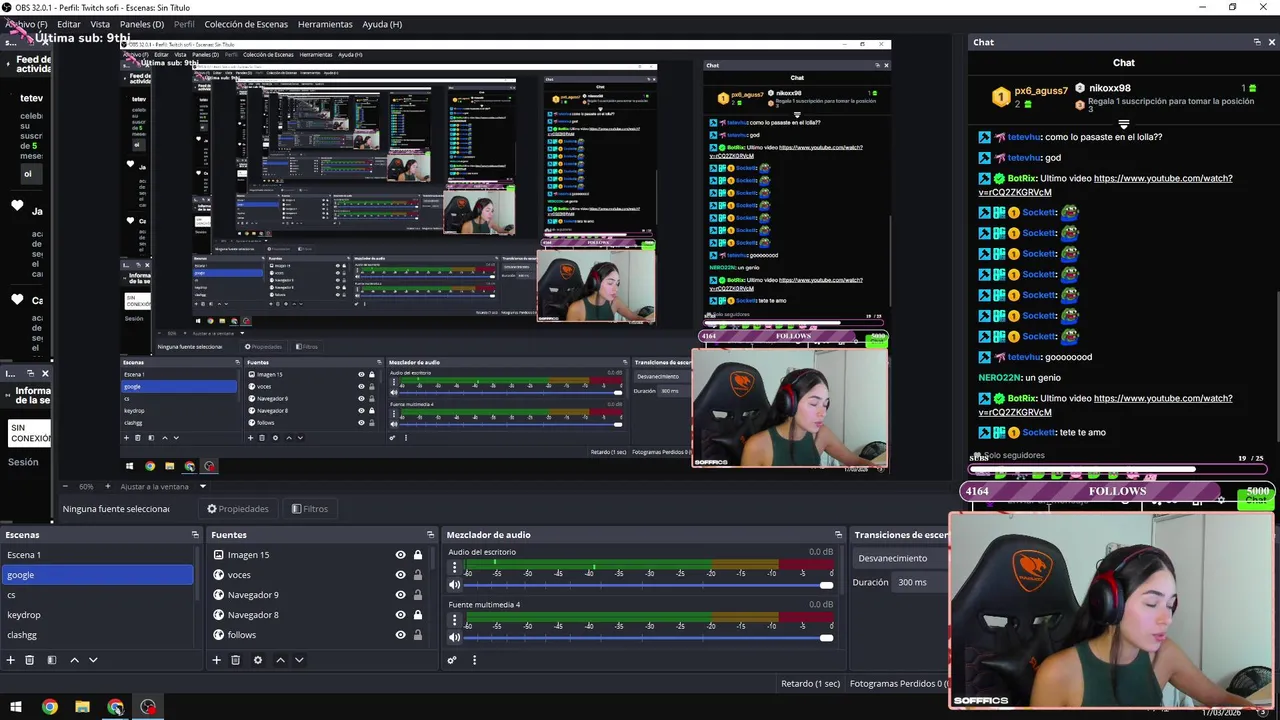
Task: Open source properties gear in Fuentes toolbar
Action: 257,660
